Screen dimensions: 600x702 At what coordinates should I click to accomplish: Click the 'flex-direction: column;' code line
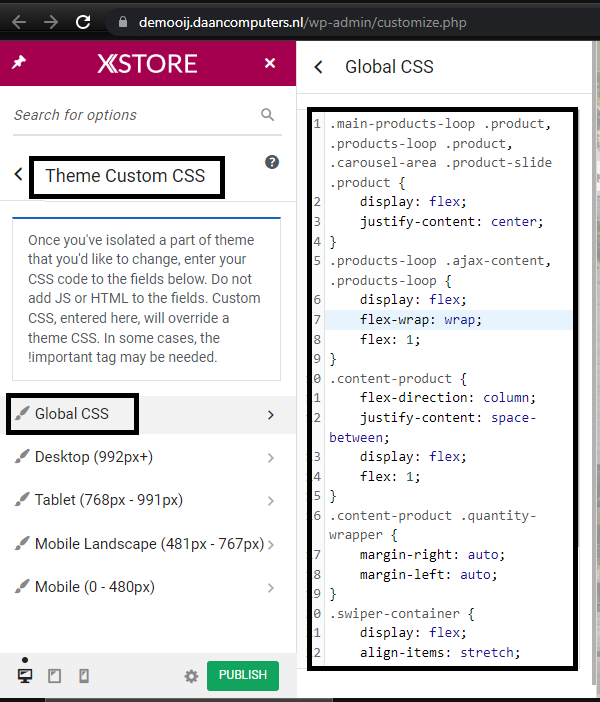pos(448,398)
